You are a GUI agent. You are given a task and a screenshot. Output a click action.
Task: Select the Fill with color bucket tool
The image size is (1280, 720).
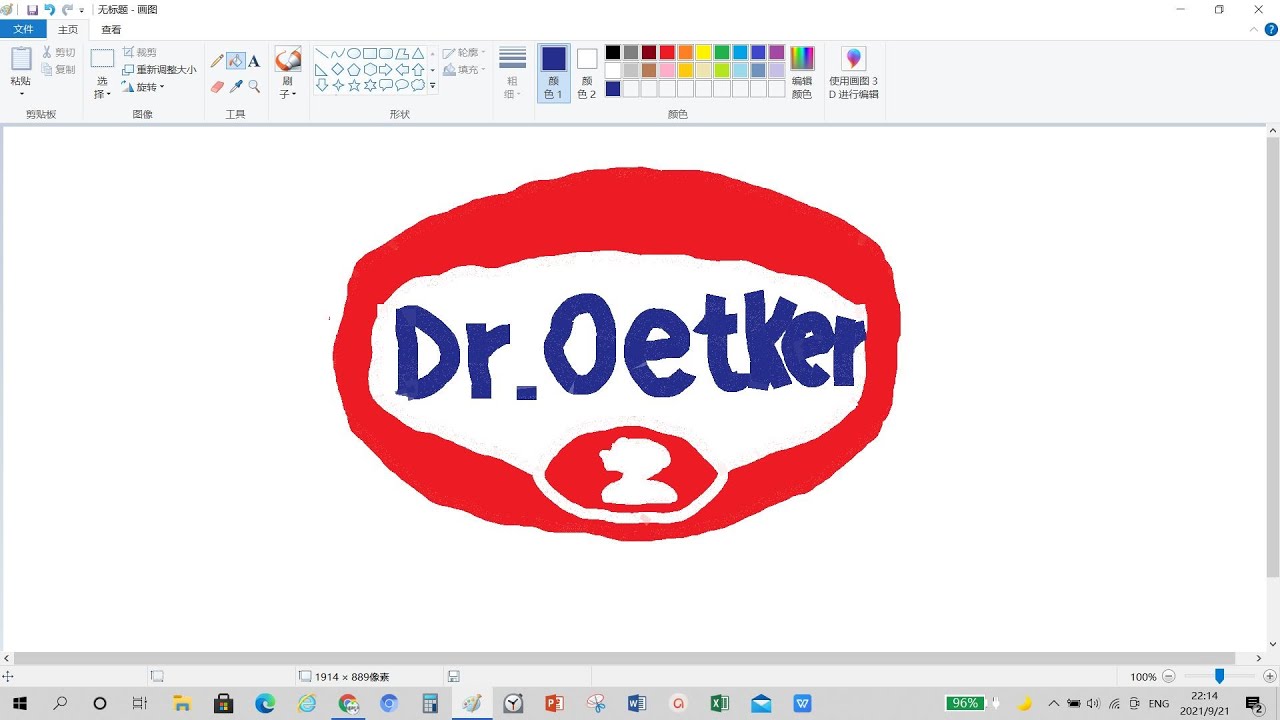[x=236, y=61]
